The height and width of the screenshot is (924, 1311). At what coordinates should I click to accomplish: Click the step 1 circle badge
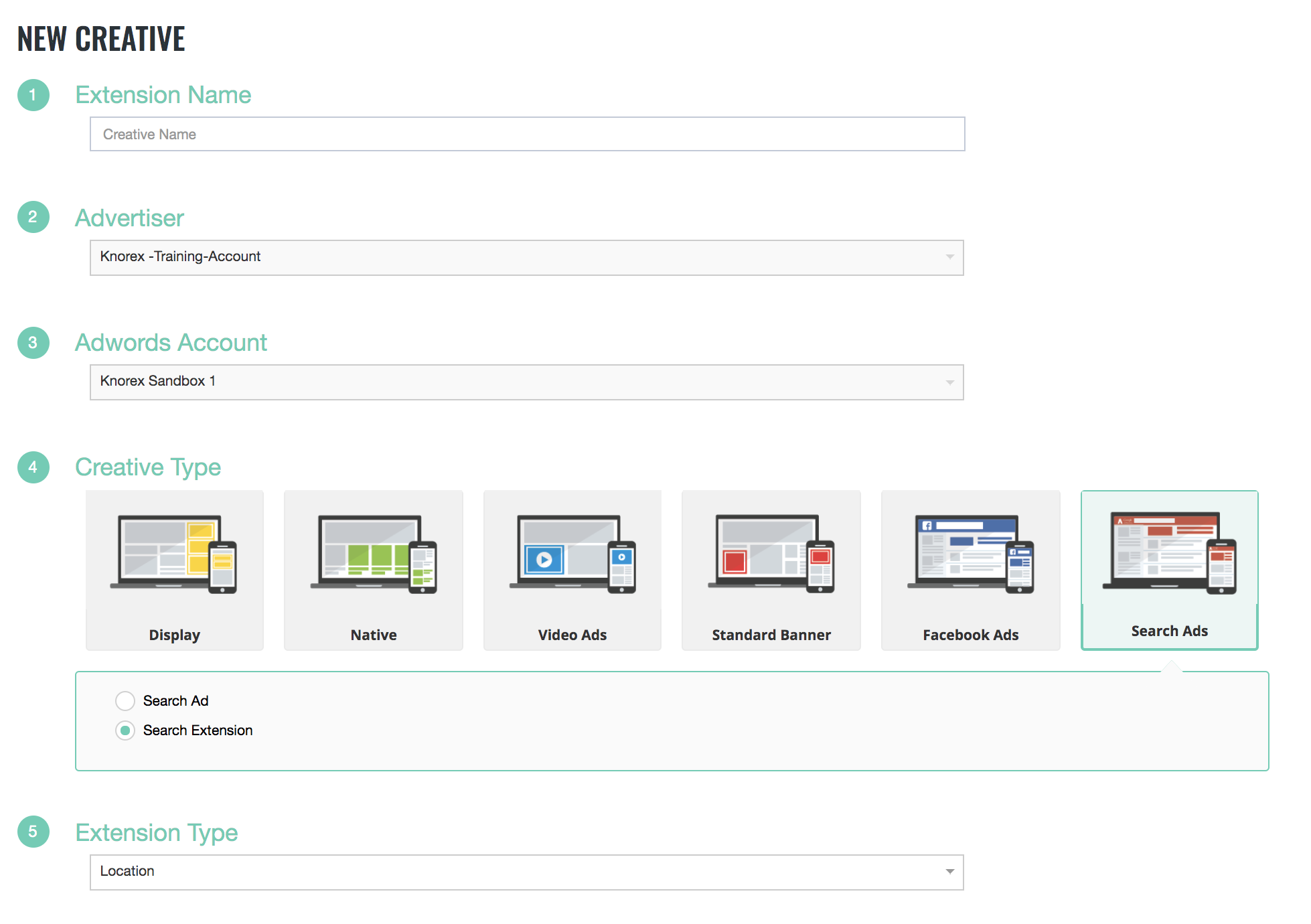33,95
